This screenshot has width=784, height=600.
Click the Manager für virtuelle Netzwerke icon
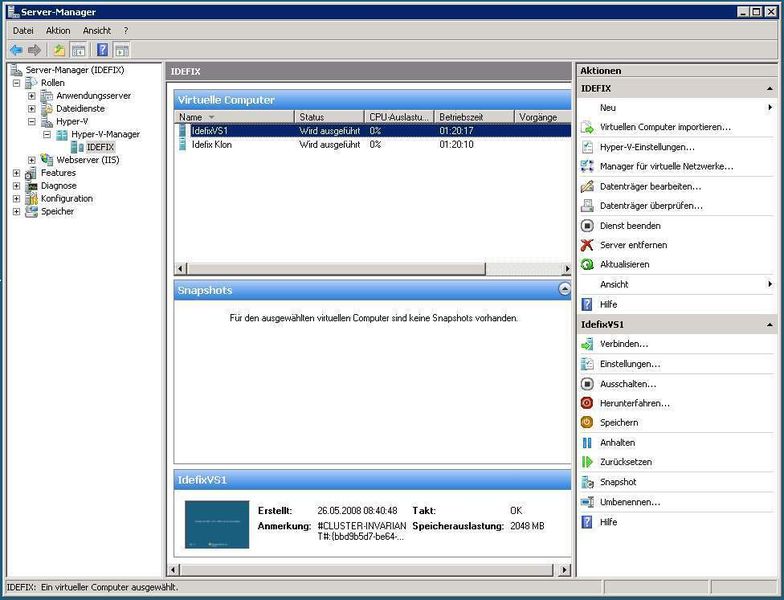pyautogui.click(x=587, y=166)
